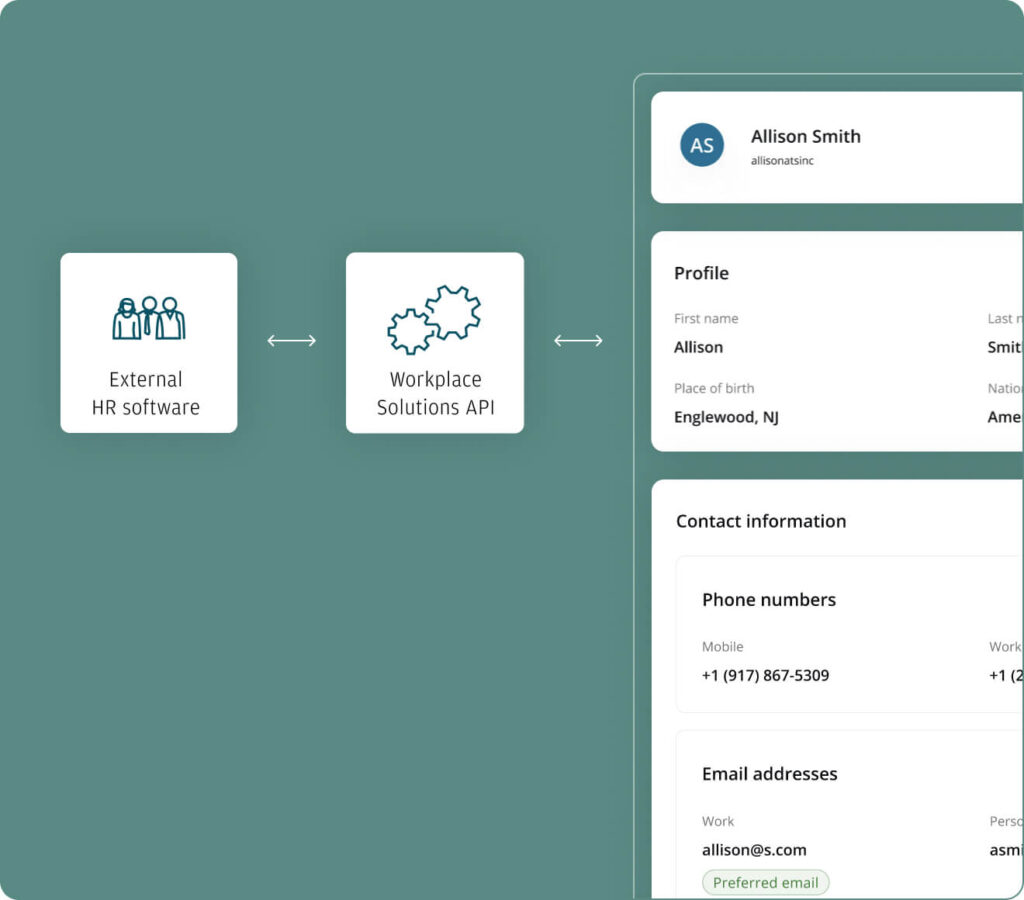Expand the Phone numbers card
The image size is (1024, 900).
pyautogui.click(x=768, y=600)
